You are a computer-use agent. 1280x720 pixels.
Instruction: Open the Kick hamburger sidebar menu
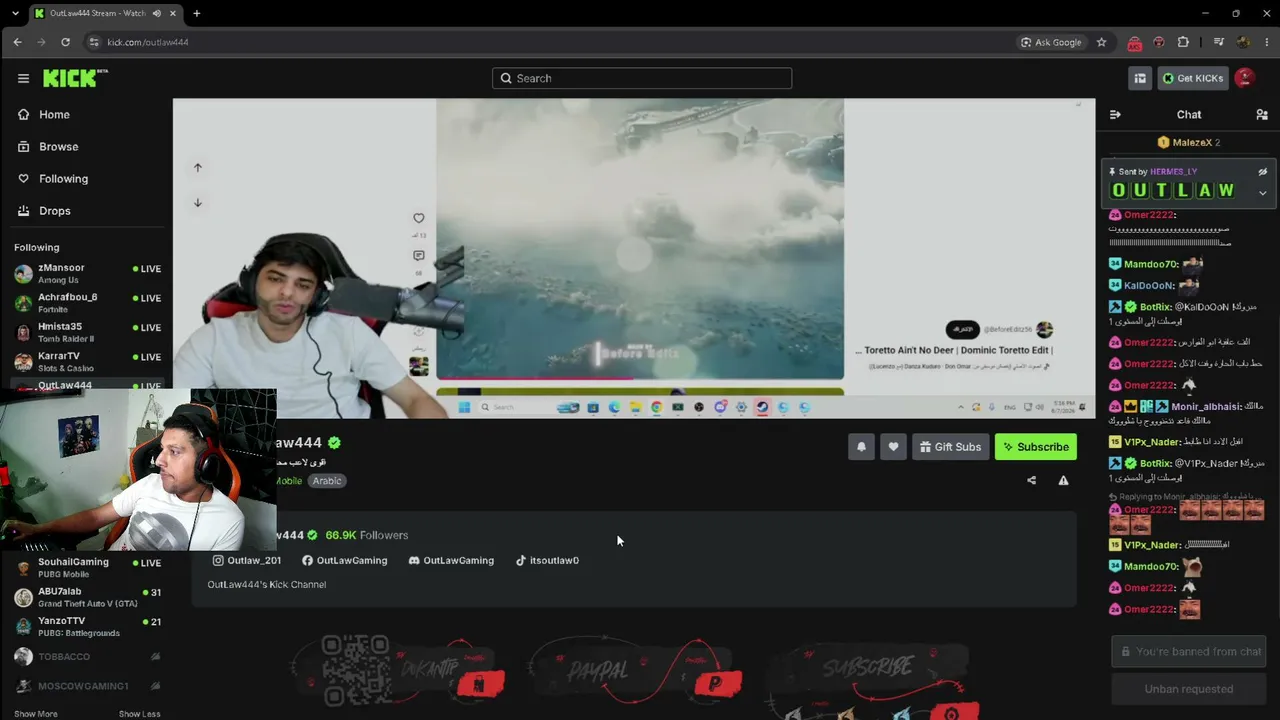[23, 78]
